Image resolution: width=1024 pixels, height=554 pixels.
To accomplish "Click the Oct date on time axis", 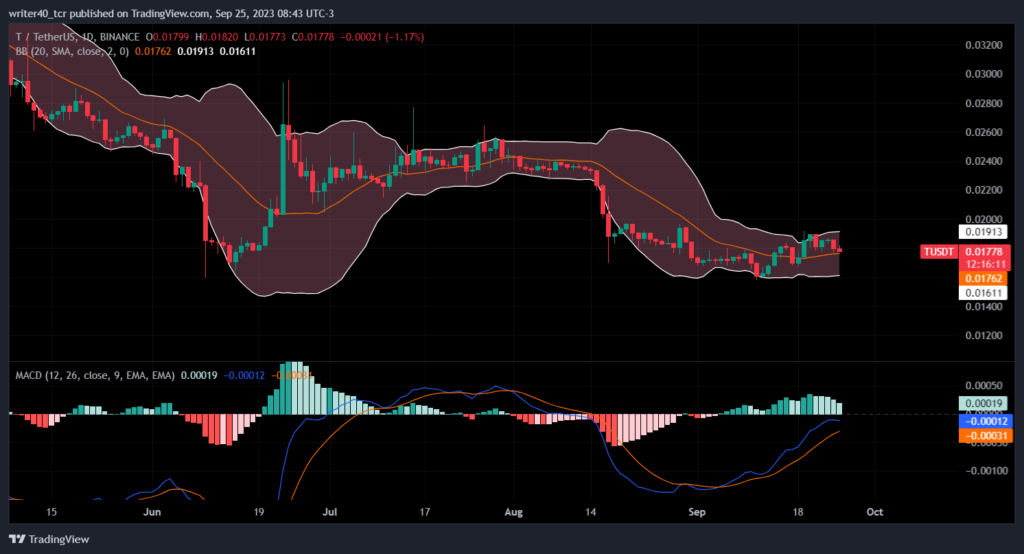I will click(x=874, y=512).
